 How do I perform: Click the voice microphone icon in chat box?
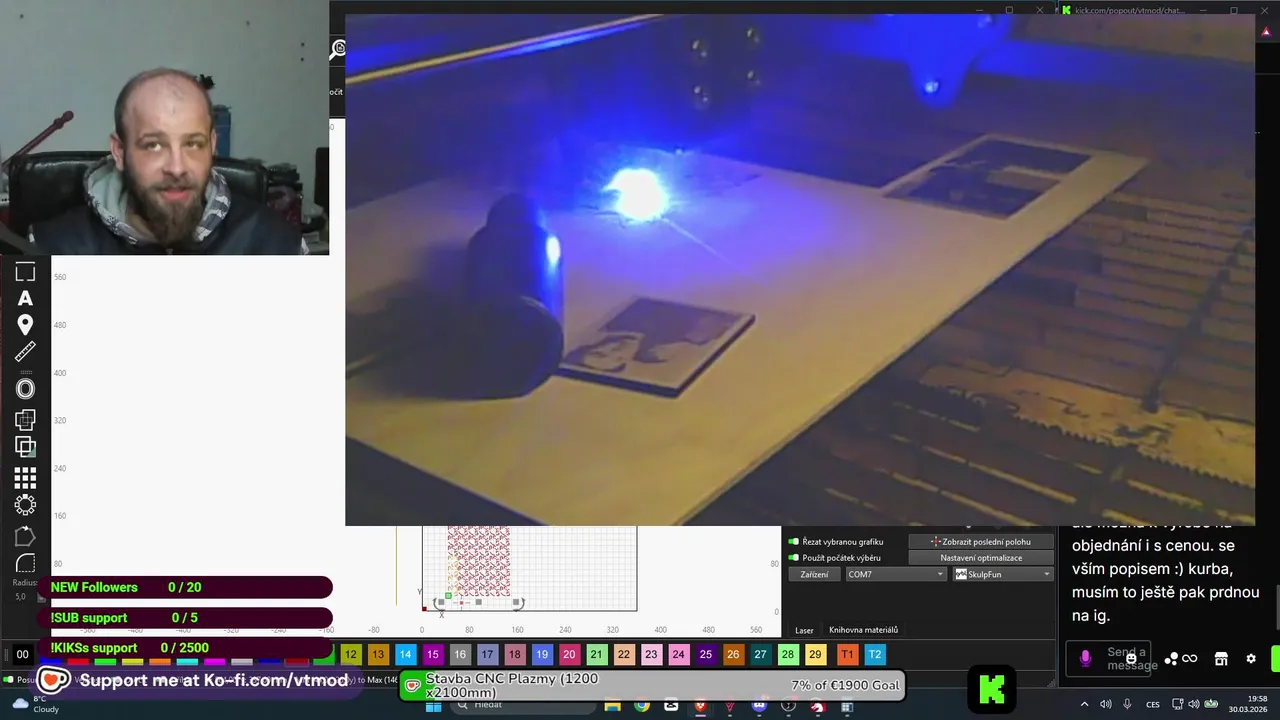click(1085, 658)
